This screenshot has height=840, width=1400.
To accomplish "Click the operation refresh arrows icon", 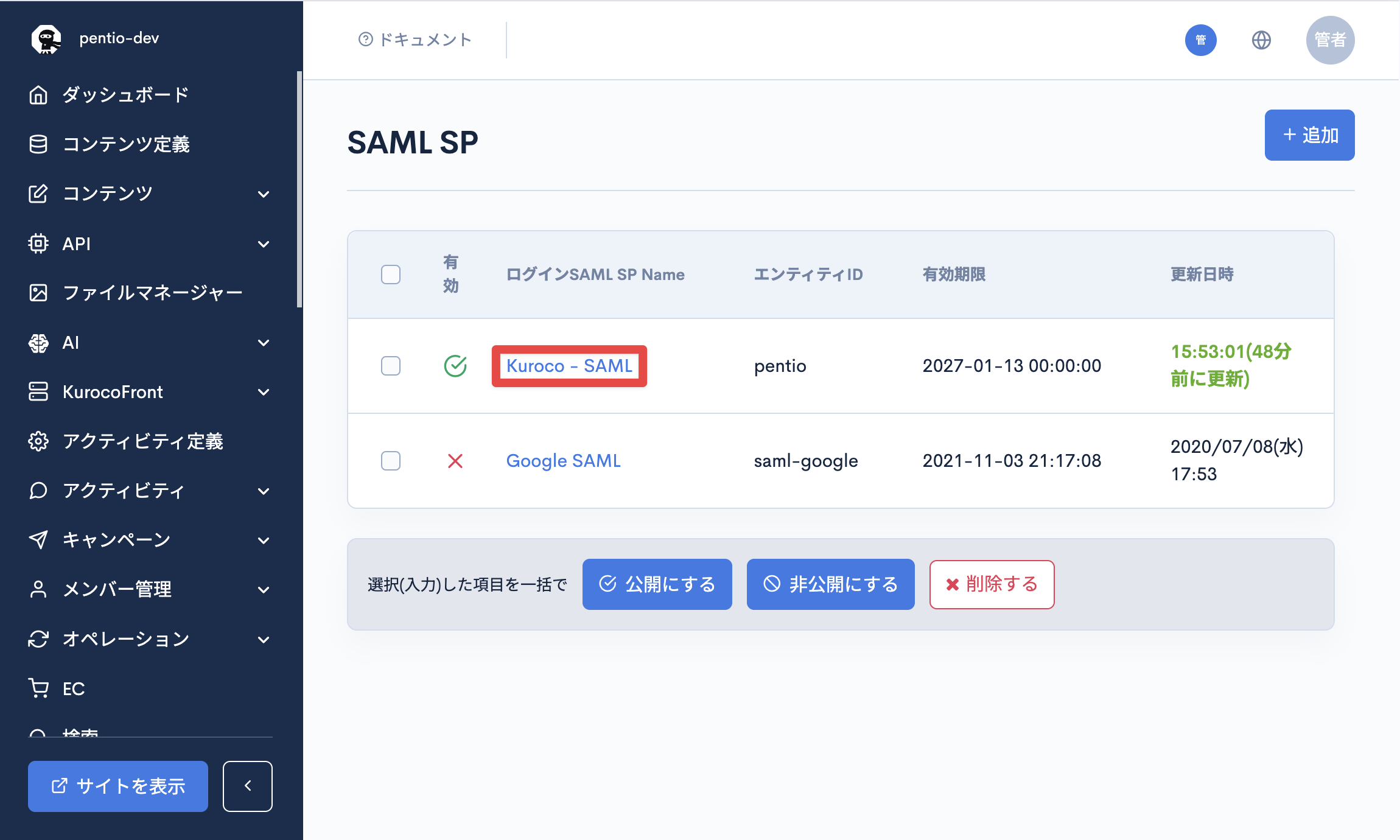I will [38, 639].
